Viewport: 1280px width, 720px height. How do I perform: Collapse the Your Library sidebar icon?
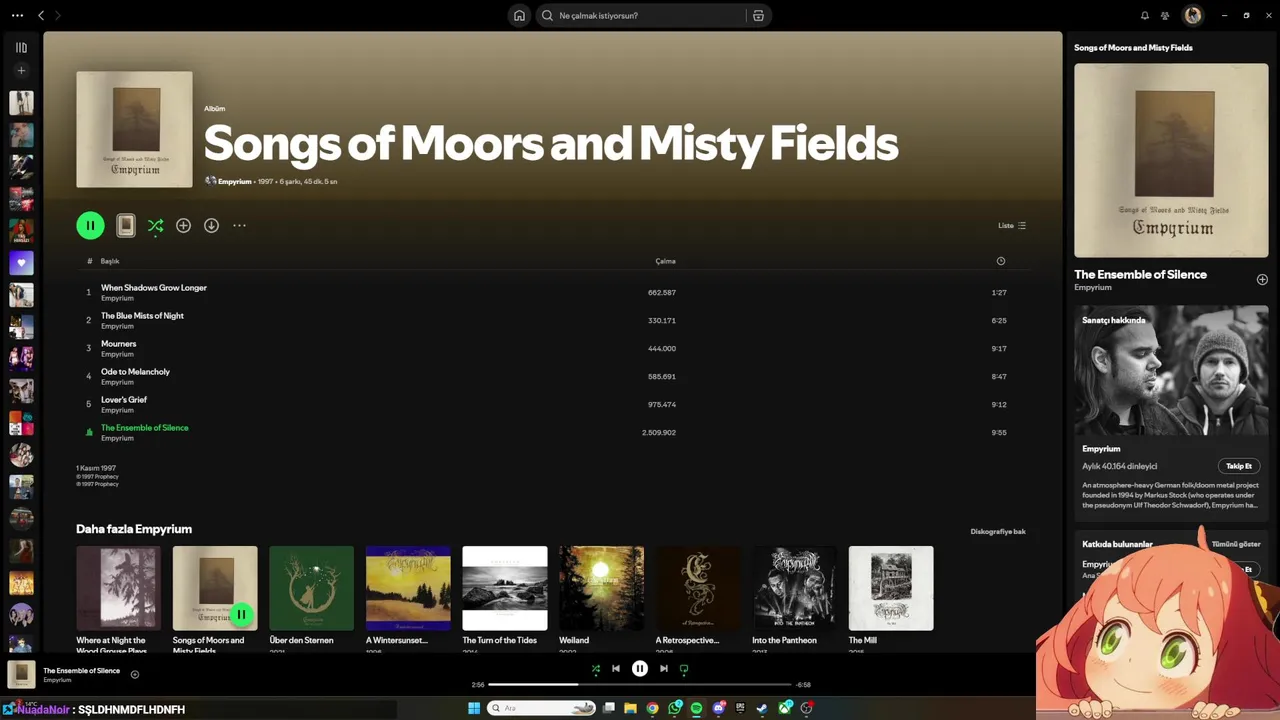click(x=21, y=47)
